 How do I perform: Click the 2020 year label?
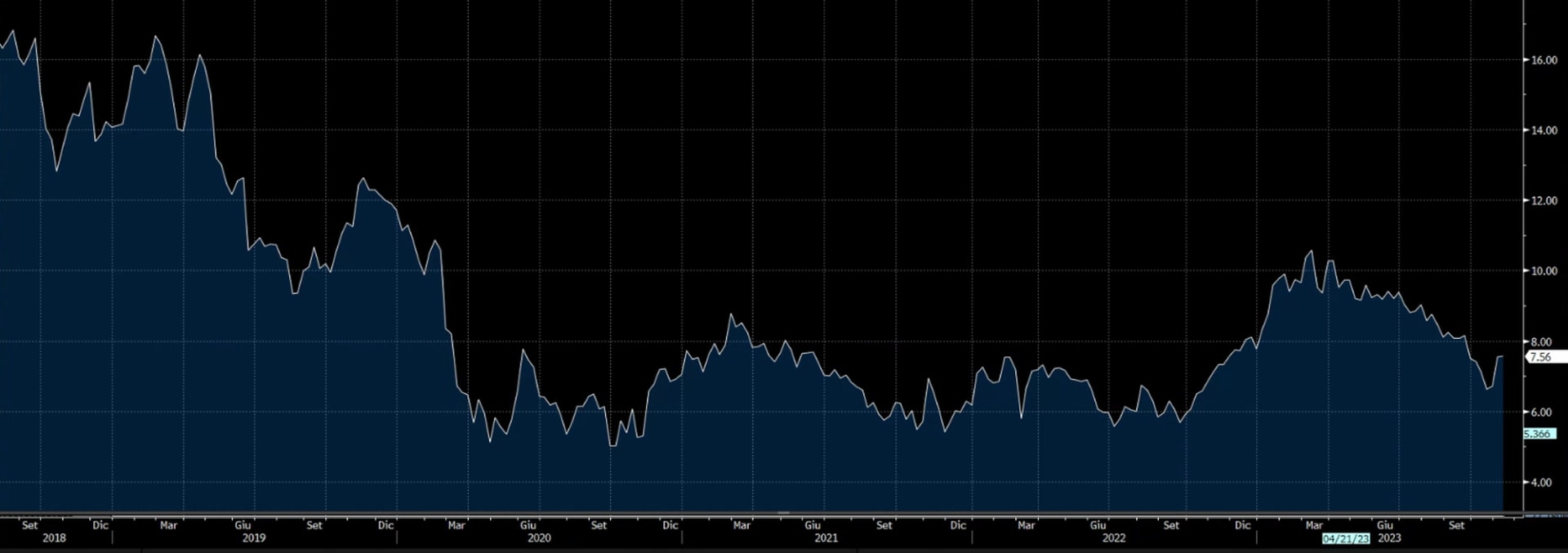[539, 538]
